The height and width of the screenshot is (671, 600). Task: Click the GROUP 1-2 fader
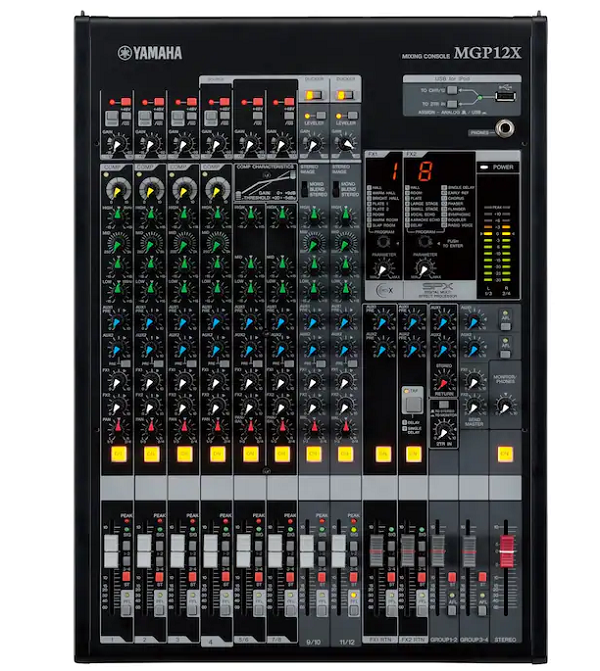click(x=437, y=551)
